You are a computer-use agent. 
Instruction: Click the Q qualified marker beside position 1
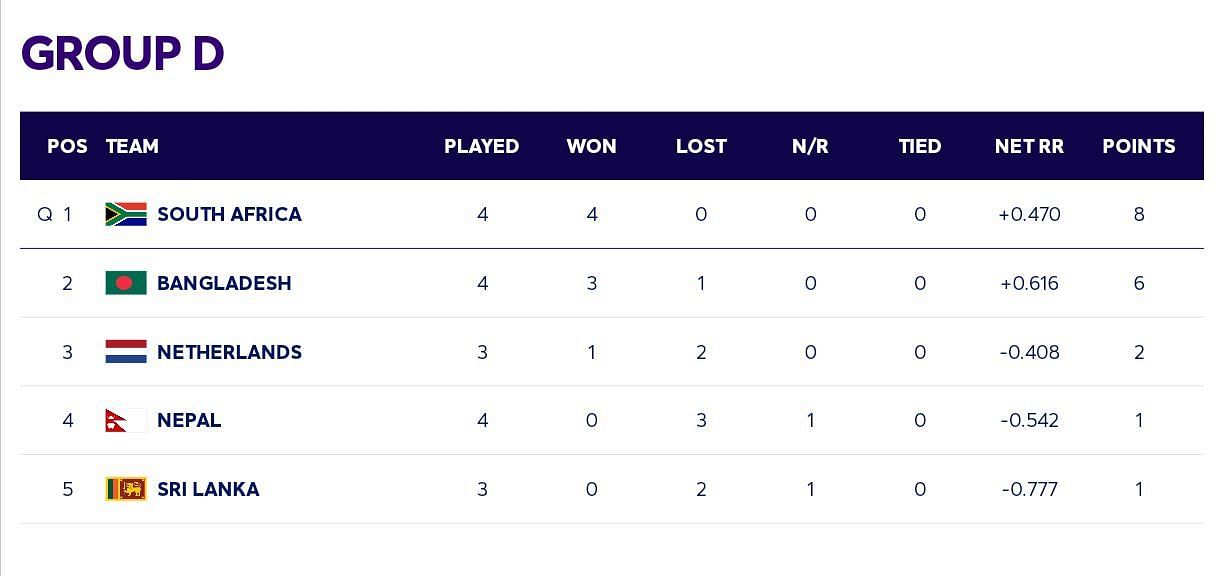tap(45, 214)
